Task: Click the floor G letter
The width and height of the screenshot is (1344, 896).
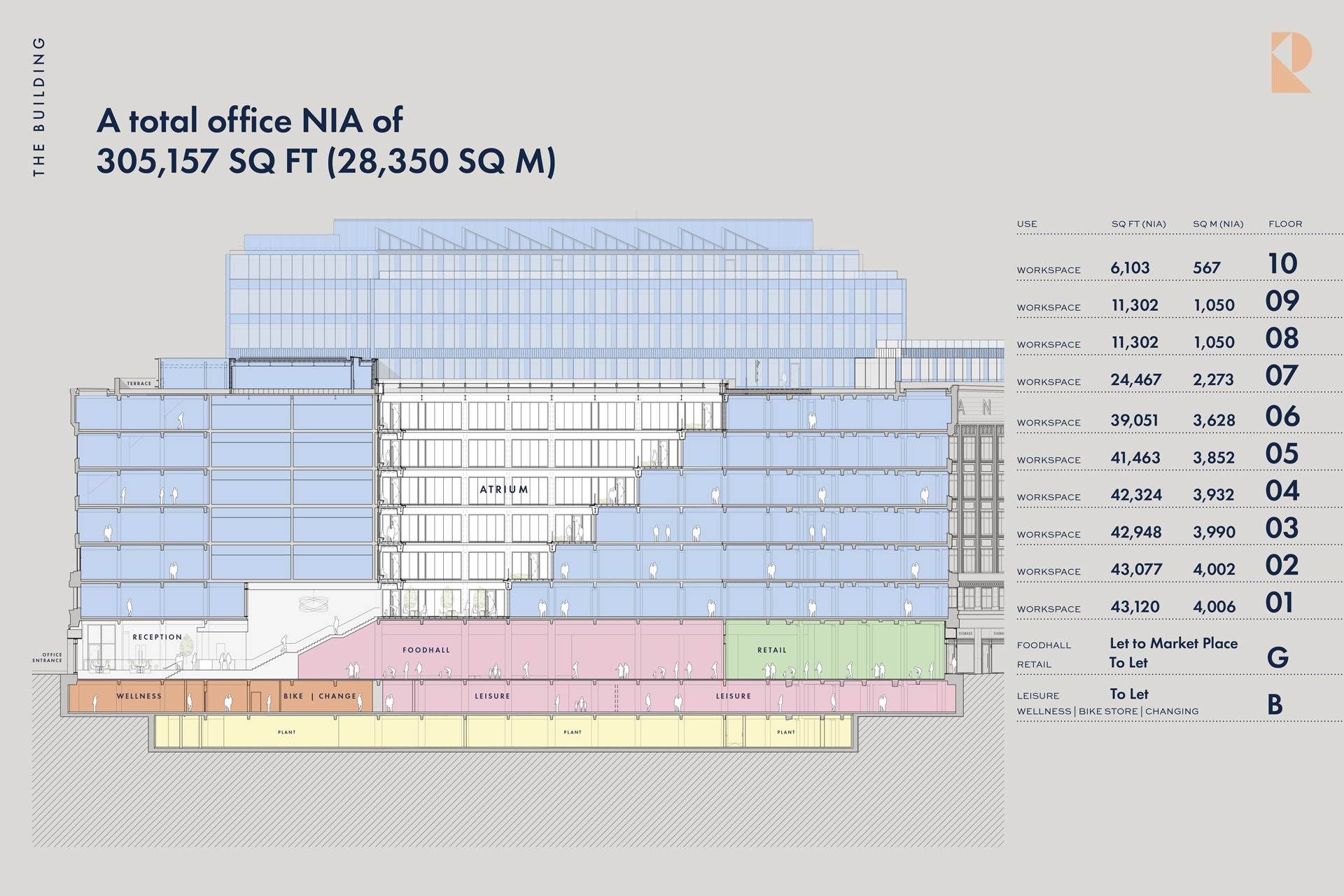Action: (x=1277, y=657)
